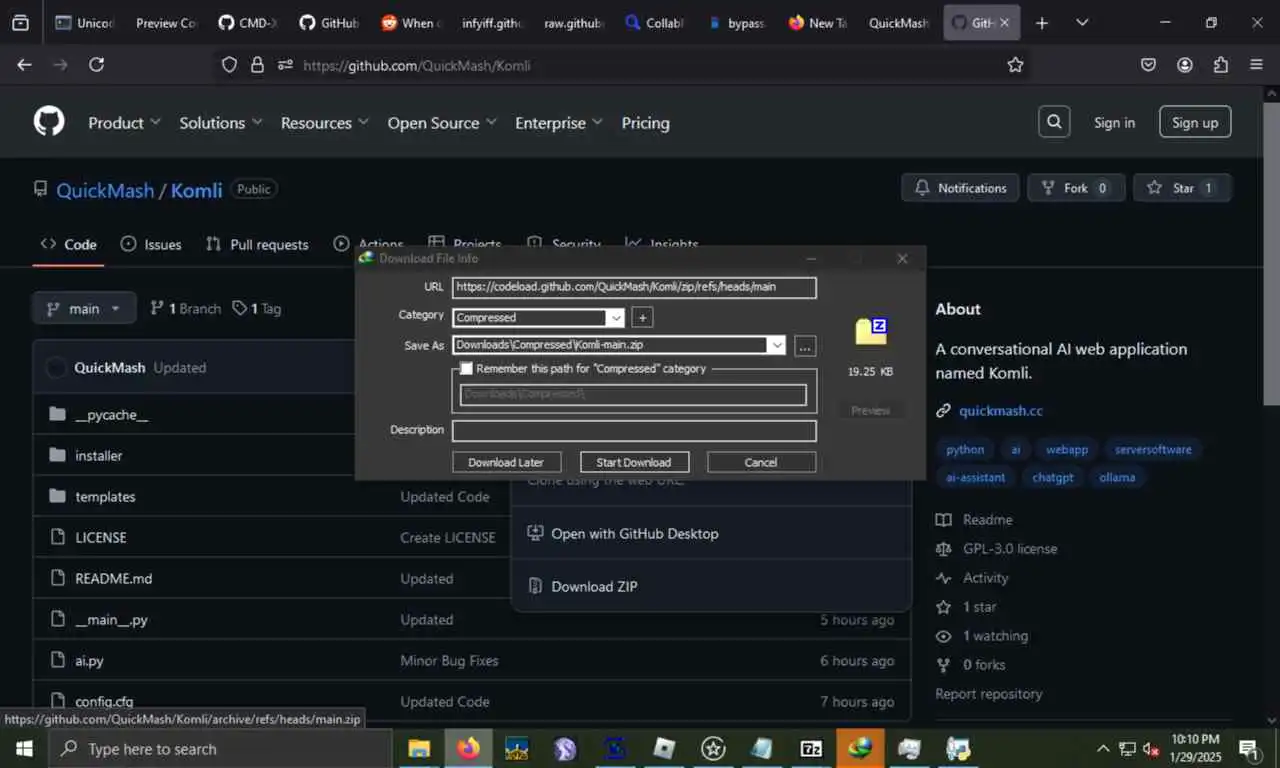Click Windows taskbar search box
The width and height of the screenshot is (1280, 768).
219,748
